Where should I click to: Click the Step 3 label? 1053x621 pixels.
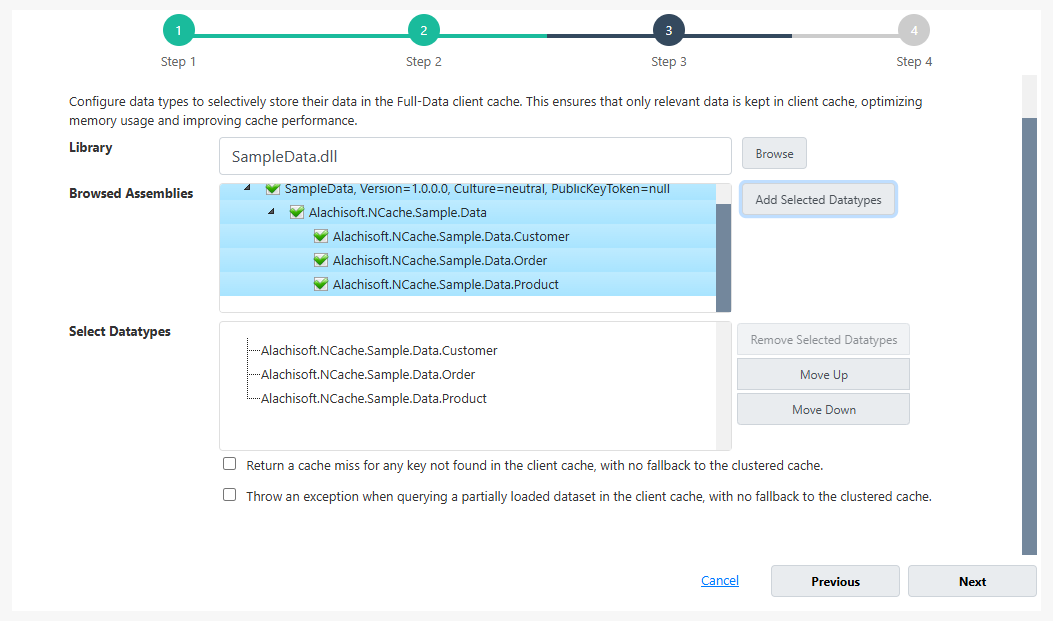click(x=669, y=62)
